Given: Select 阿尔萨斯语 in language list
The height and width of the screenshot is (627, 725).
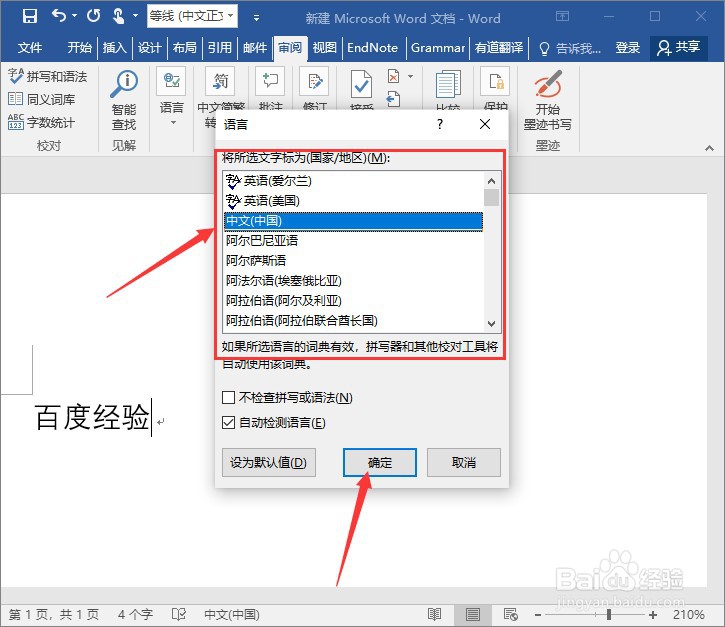Looking at the screenshot, I should pyautogui.click(x=353, y=261).
